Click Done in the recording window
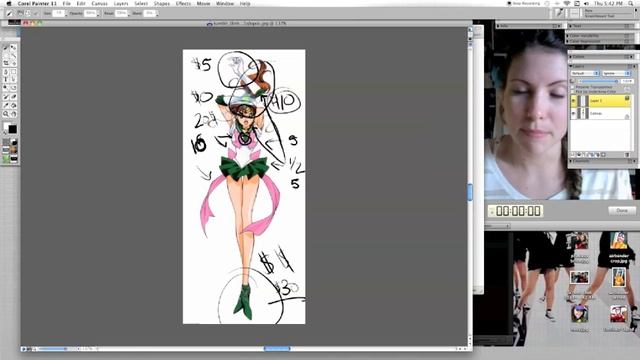 [x=622, y=211]
